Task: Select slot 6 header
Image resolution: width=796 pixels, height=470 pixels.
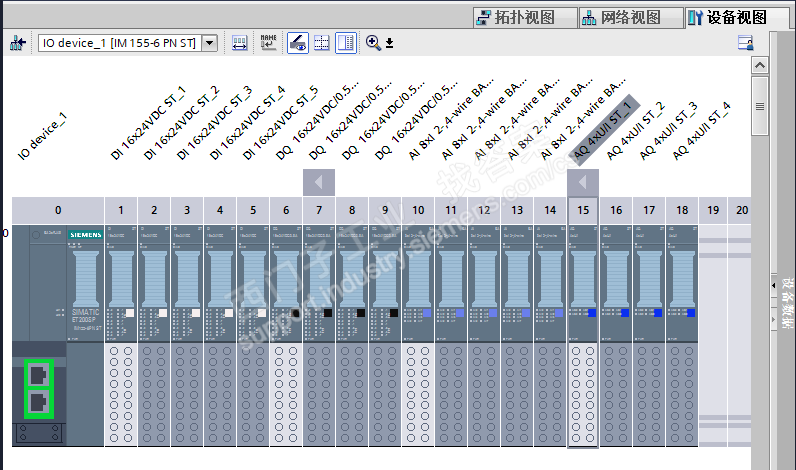Action: 286,210
